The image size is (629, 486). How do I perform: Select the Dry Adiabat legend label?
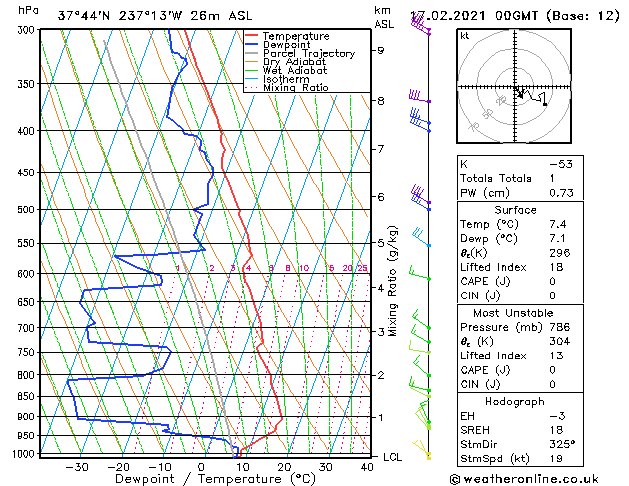coord(294,62)
